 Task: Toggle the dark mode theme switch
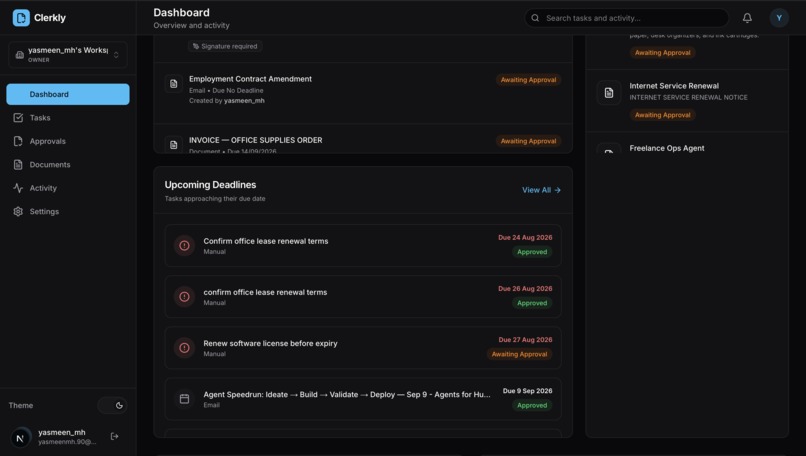(x=113, y=405)
